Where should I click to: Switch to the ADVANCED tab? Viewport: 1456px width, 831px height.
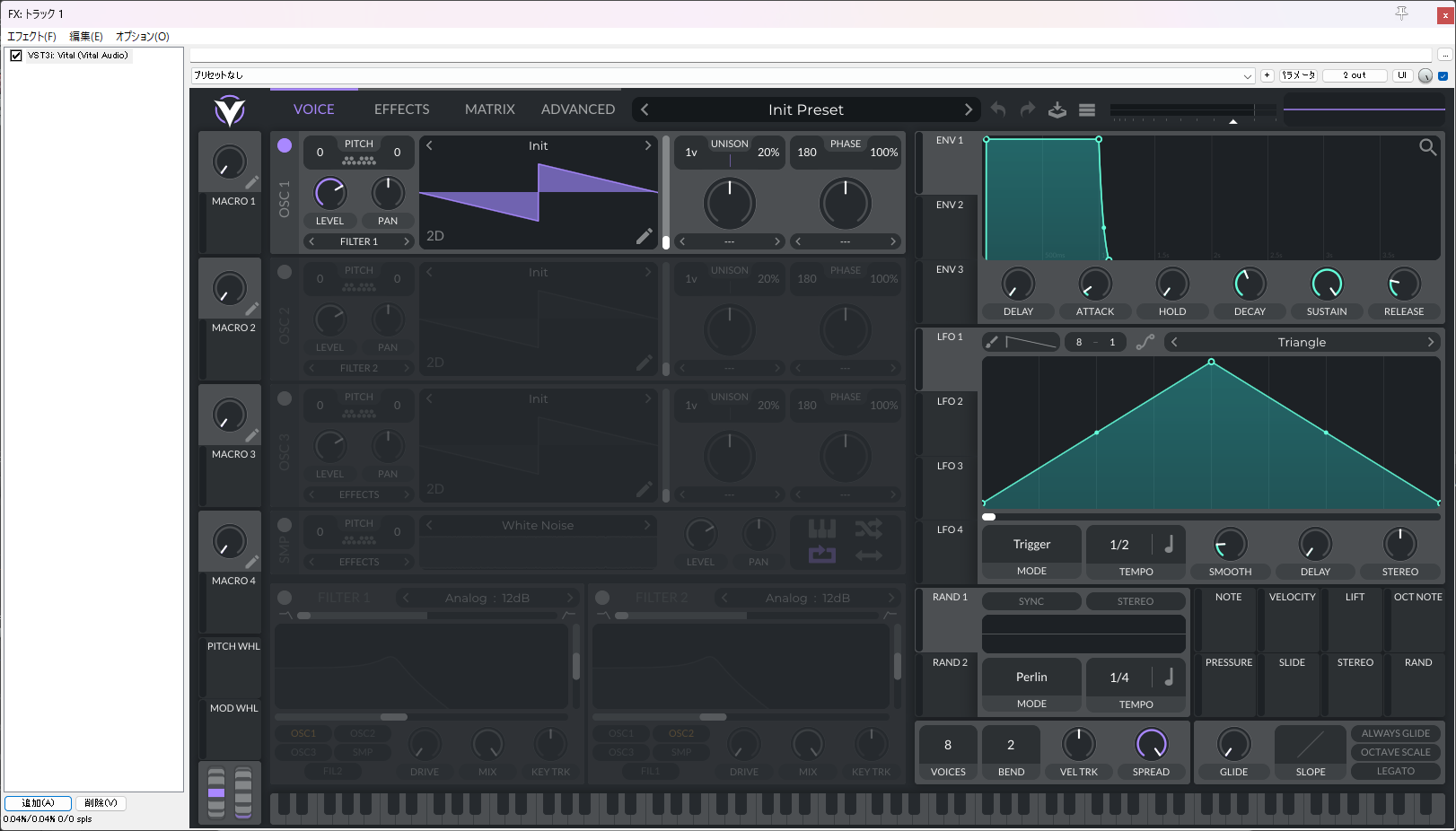tap(578, 109)
